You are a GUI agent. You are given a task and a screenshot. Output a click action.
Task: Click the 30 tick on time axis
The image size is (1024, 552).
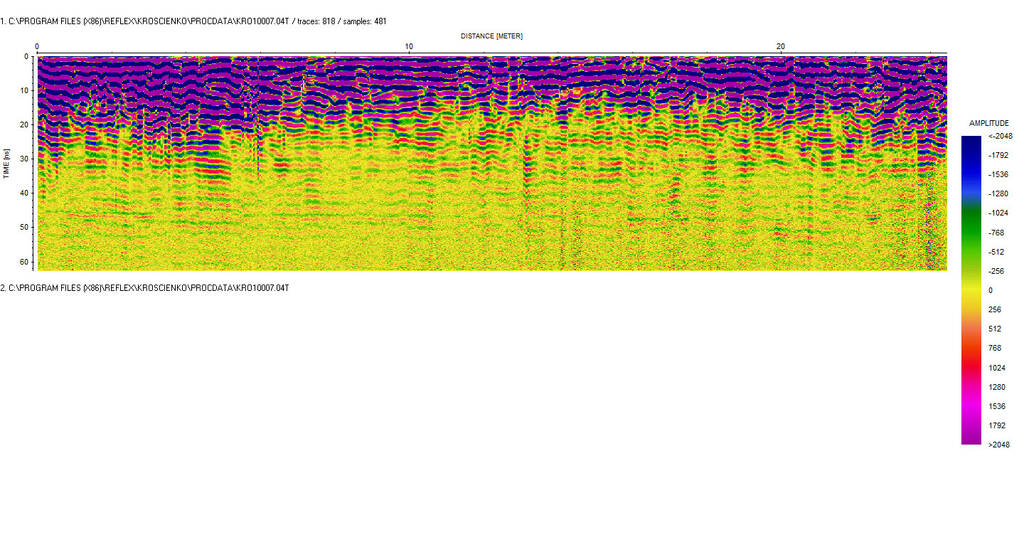click(x=25, y=159)
